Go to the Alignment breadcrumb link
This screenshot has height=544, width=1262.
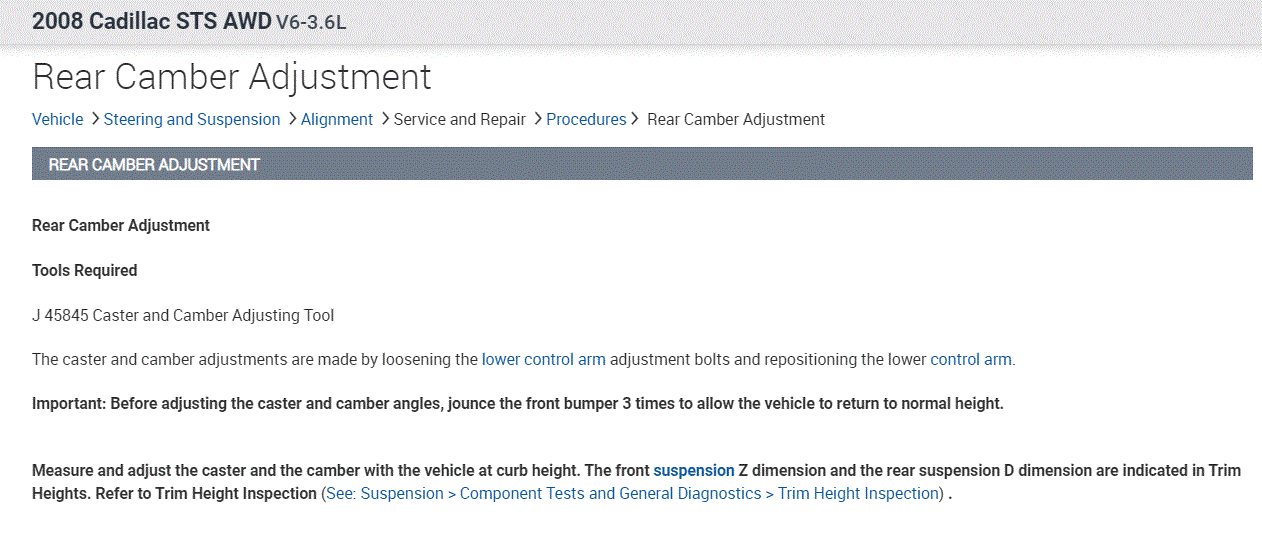(337, 119)
